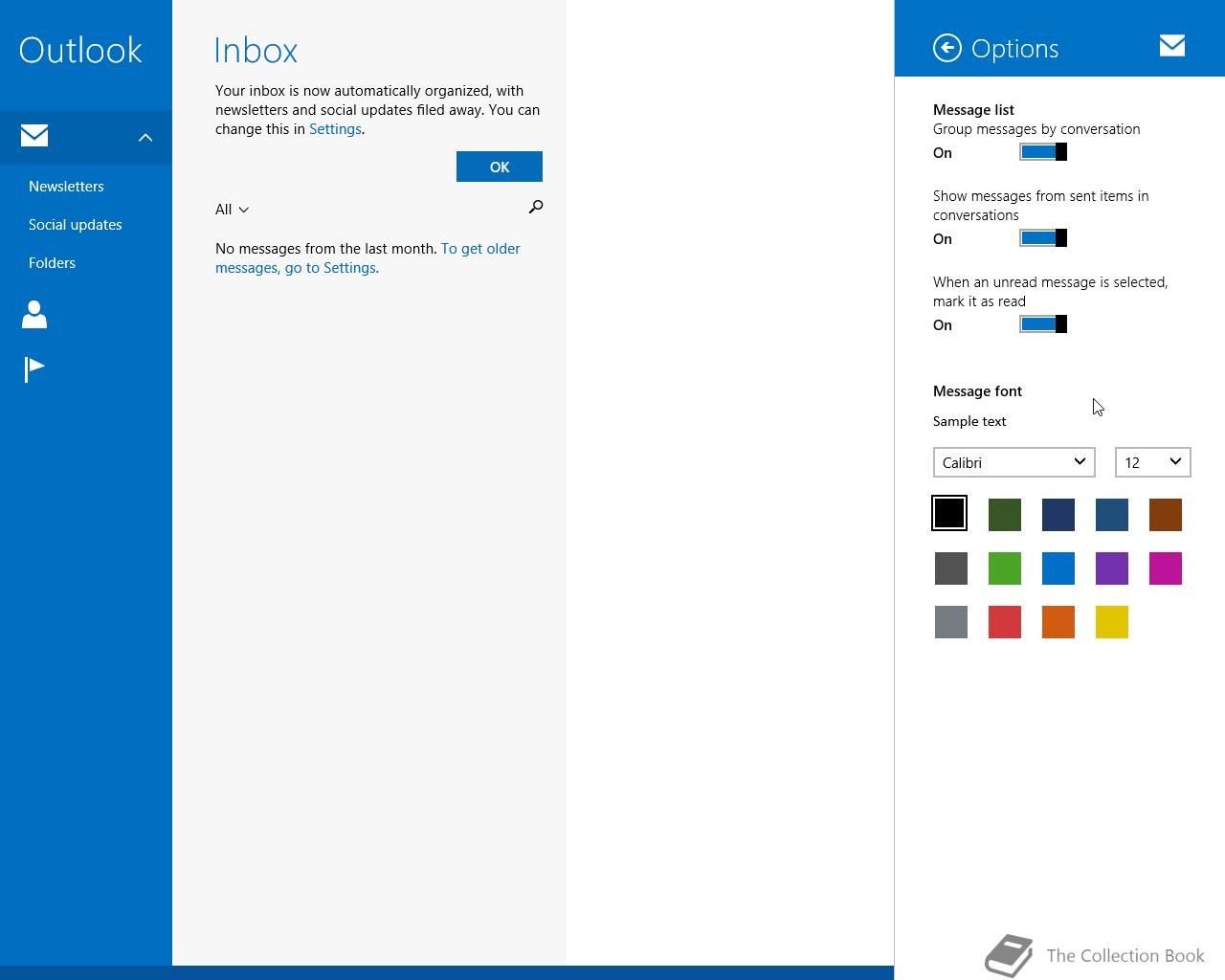Select the light gray color swatch
The height and width of the screenshot is (980, 1225).
pyautogui.click(x=951, y=622)
